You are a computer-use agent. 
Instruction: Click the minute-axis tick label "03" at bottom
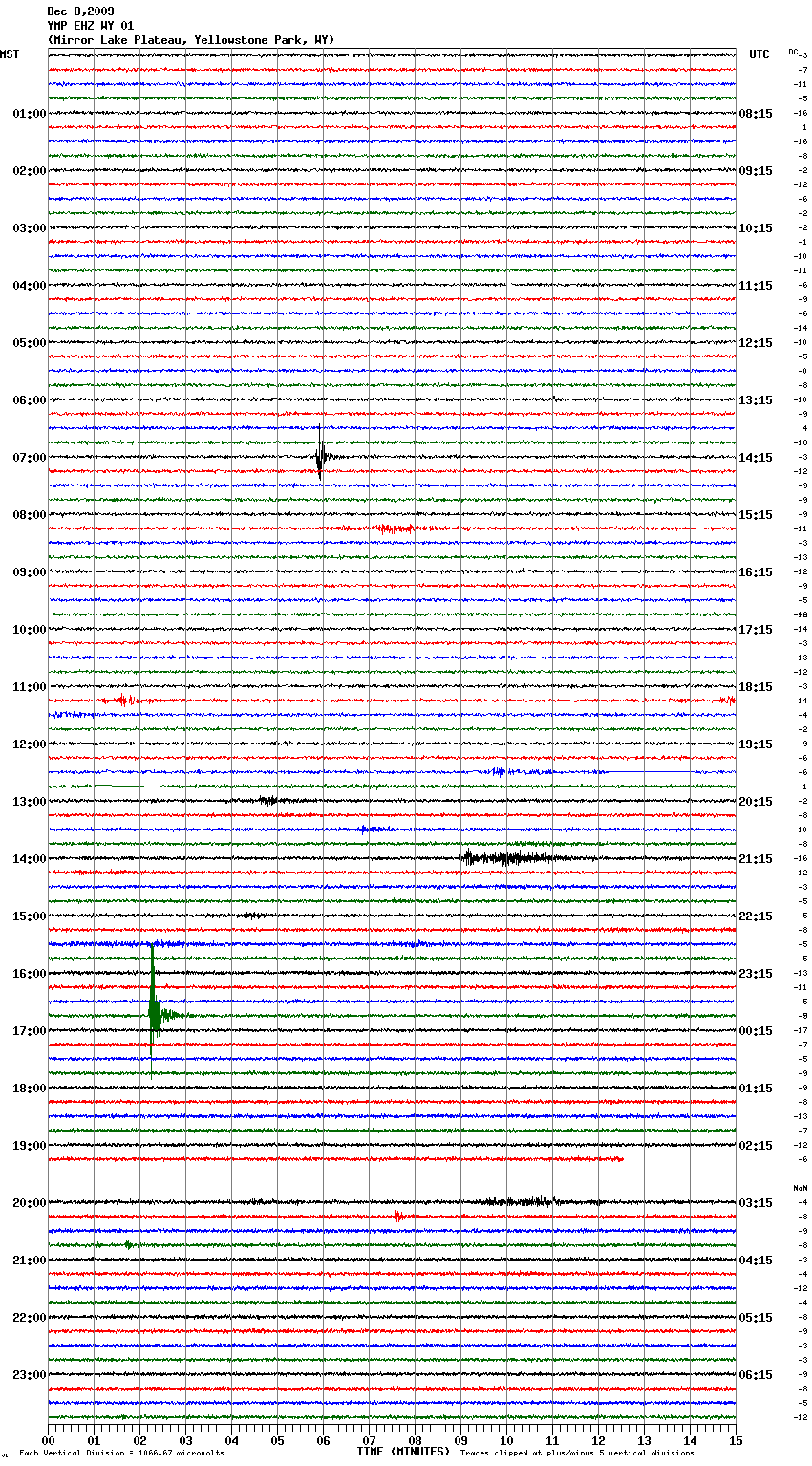pos(185,1440)
